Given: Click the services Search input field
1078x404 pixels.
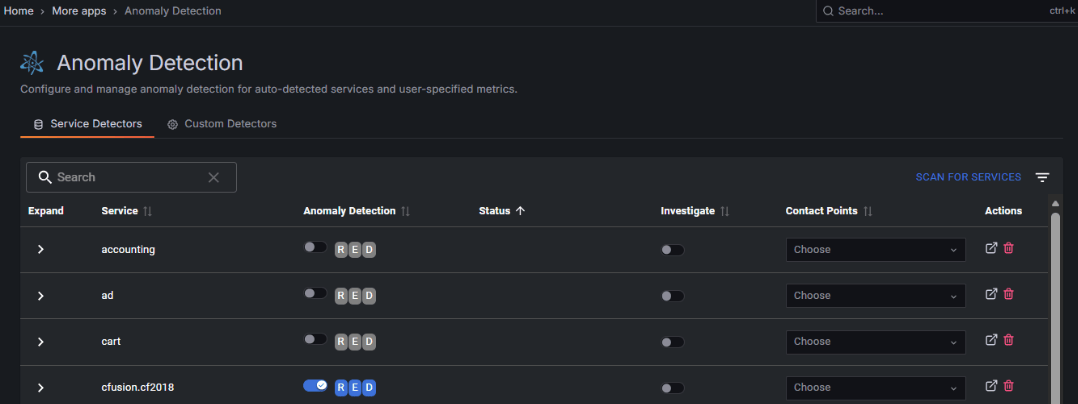Looking at the screenshot, I should point(125,177).
